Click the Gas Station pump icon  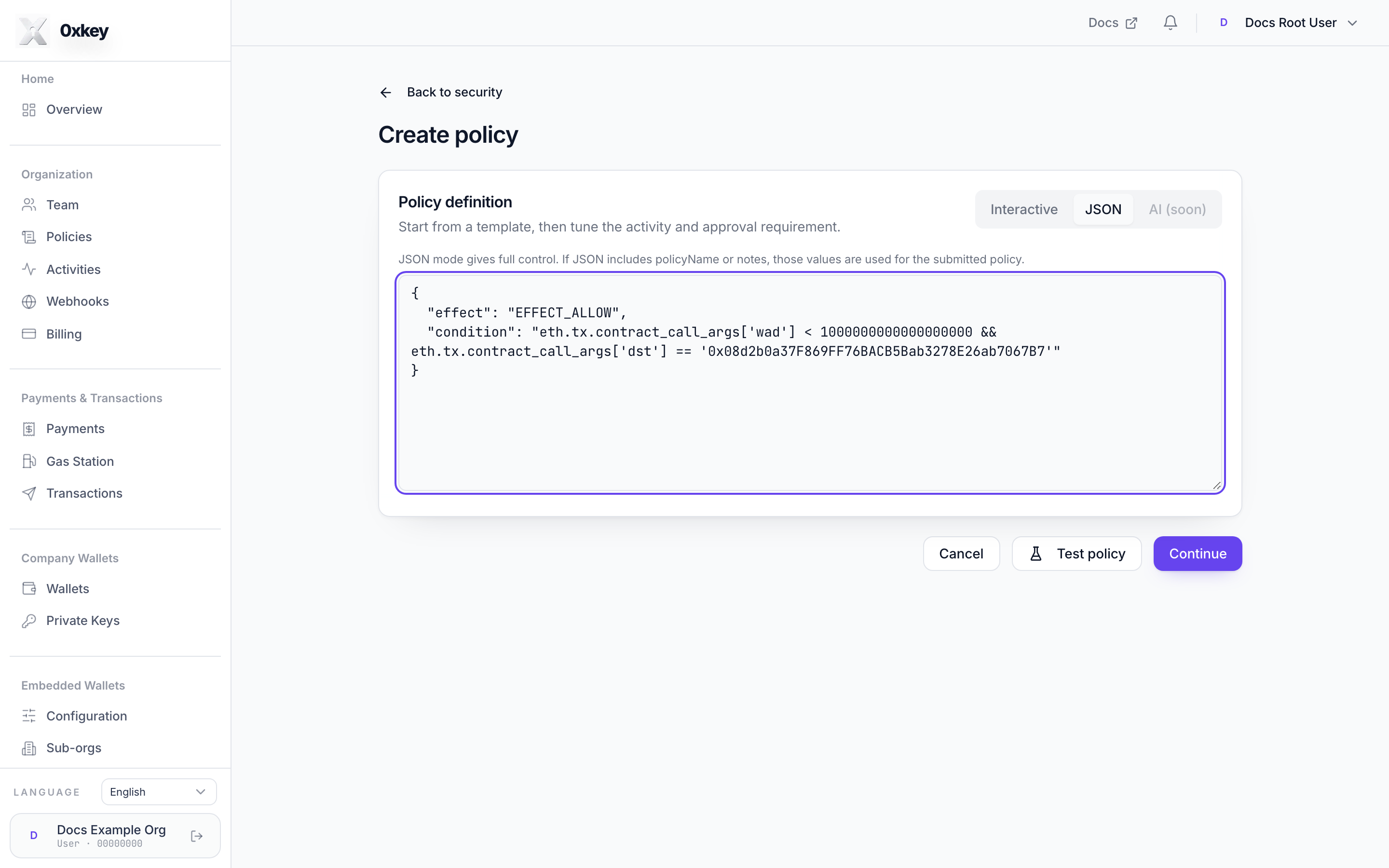tap(29, 461)
